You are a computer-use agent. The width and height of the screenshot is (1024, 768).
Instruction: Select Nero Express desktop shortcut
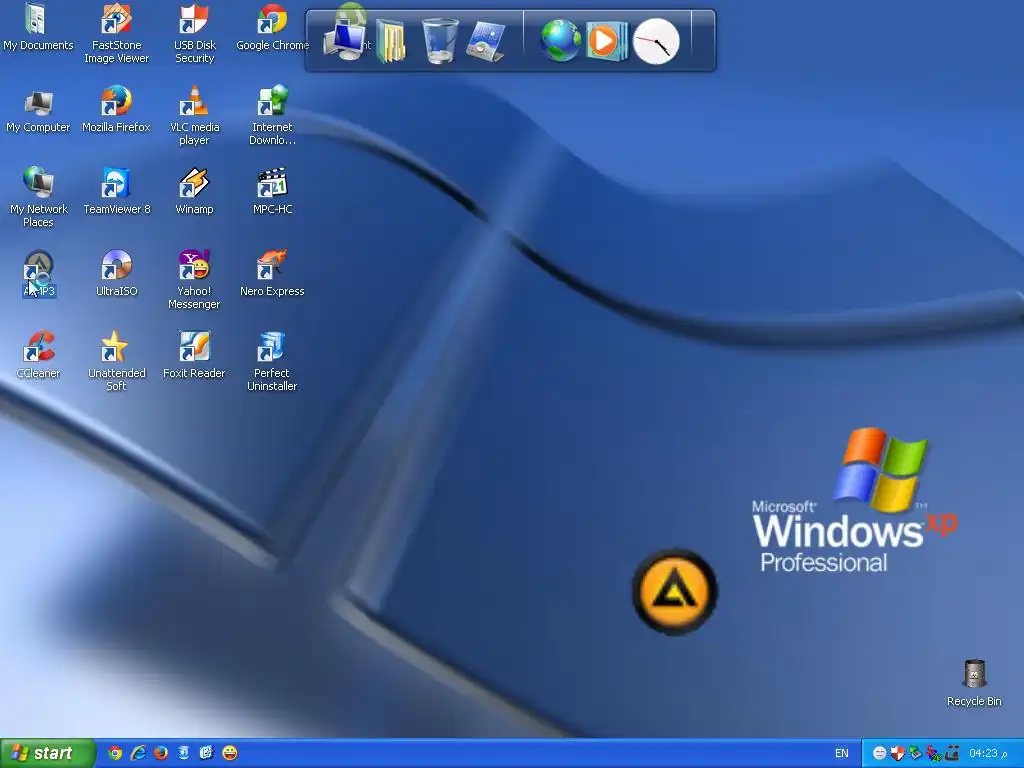[272, 274]
